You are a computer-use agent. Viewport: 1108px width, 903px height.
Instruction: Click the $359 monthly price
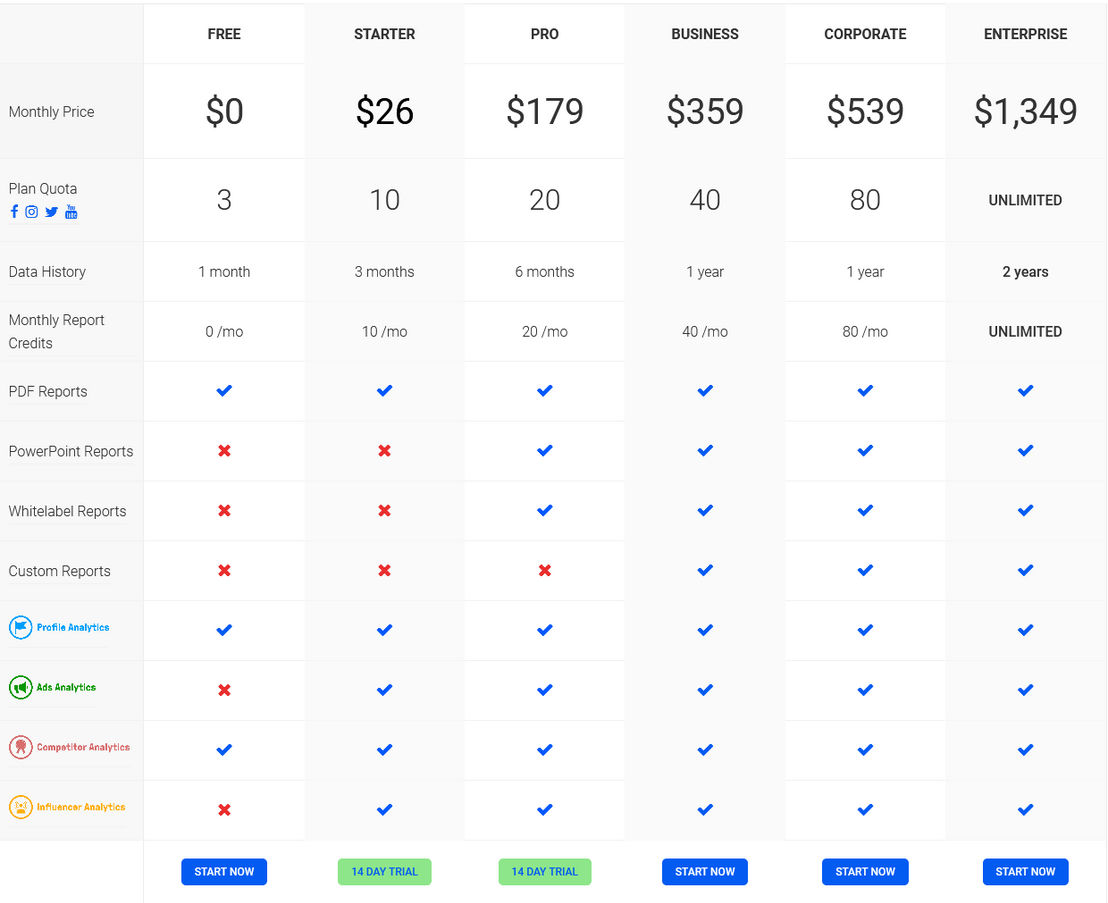[705, 112]
